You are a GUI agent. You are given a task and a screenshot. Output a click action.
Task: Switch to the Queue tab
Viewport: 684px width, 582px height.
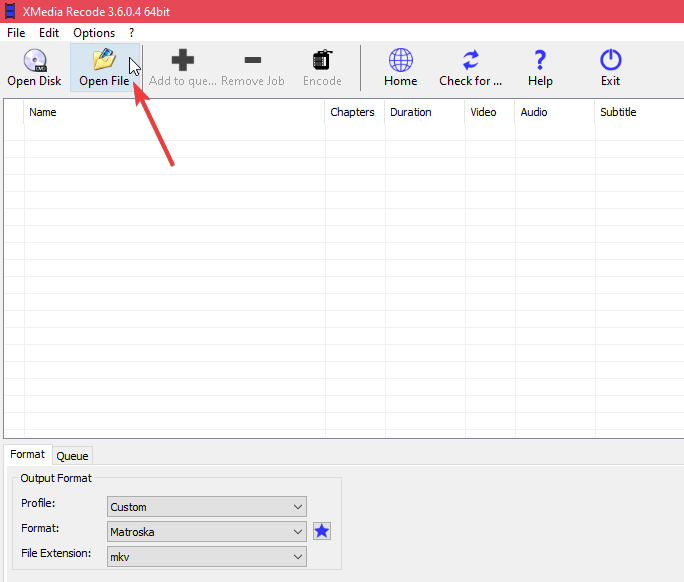(x=72, y=456)
